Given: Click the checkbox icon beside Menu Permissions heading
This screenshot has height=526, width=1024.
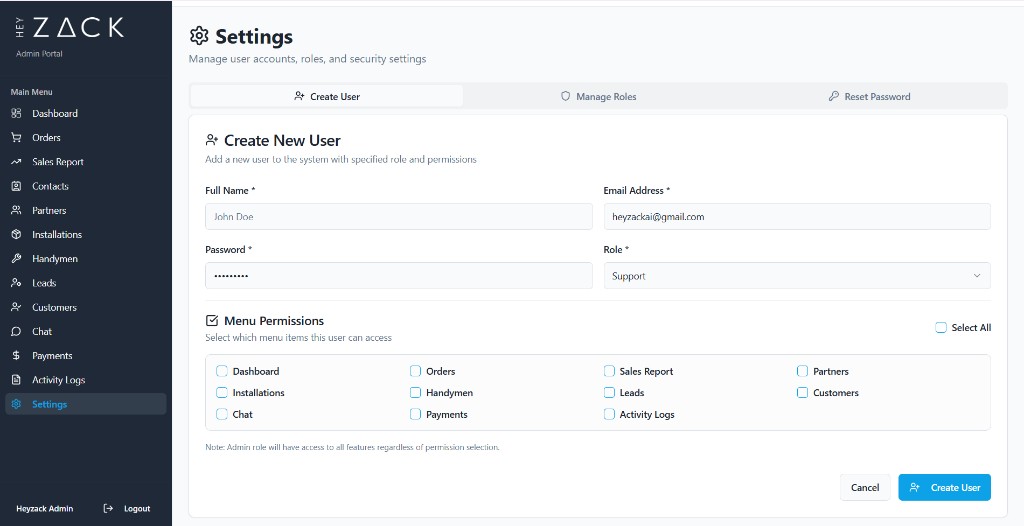Looking at the screenshot, I should click(x=212, y=320).
